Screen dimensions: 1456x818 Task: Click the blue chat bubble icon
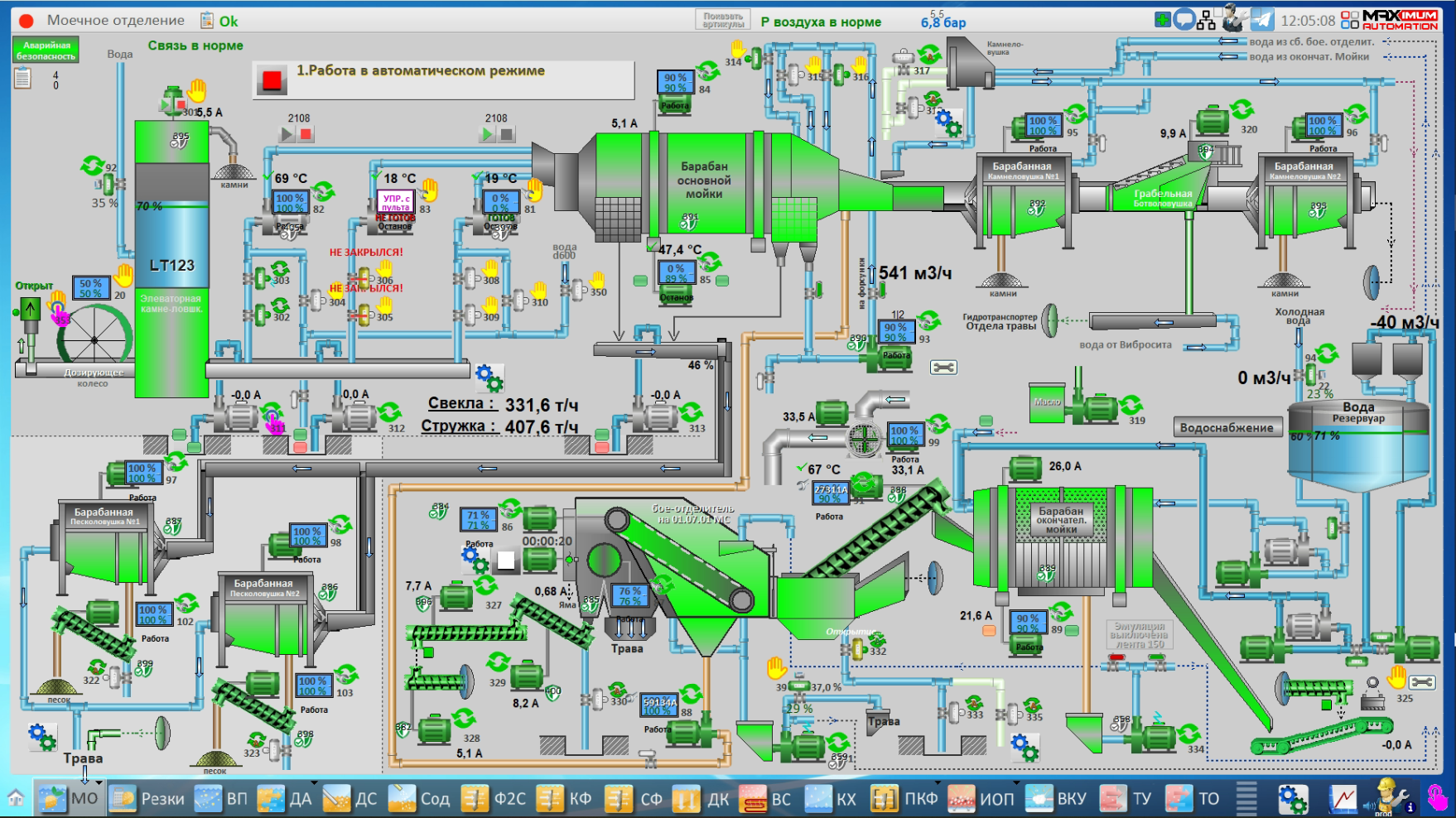click(x=1184, y=20)
